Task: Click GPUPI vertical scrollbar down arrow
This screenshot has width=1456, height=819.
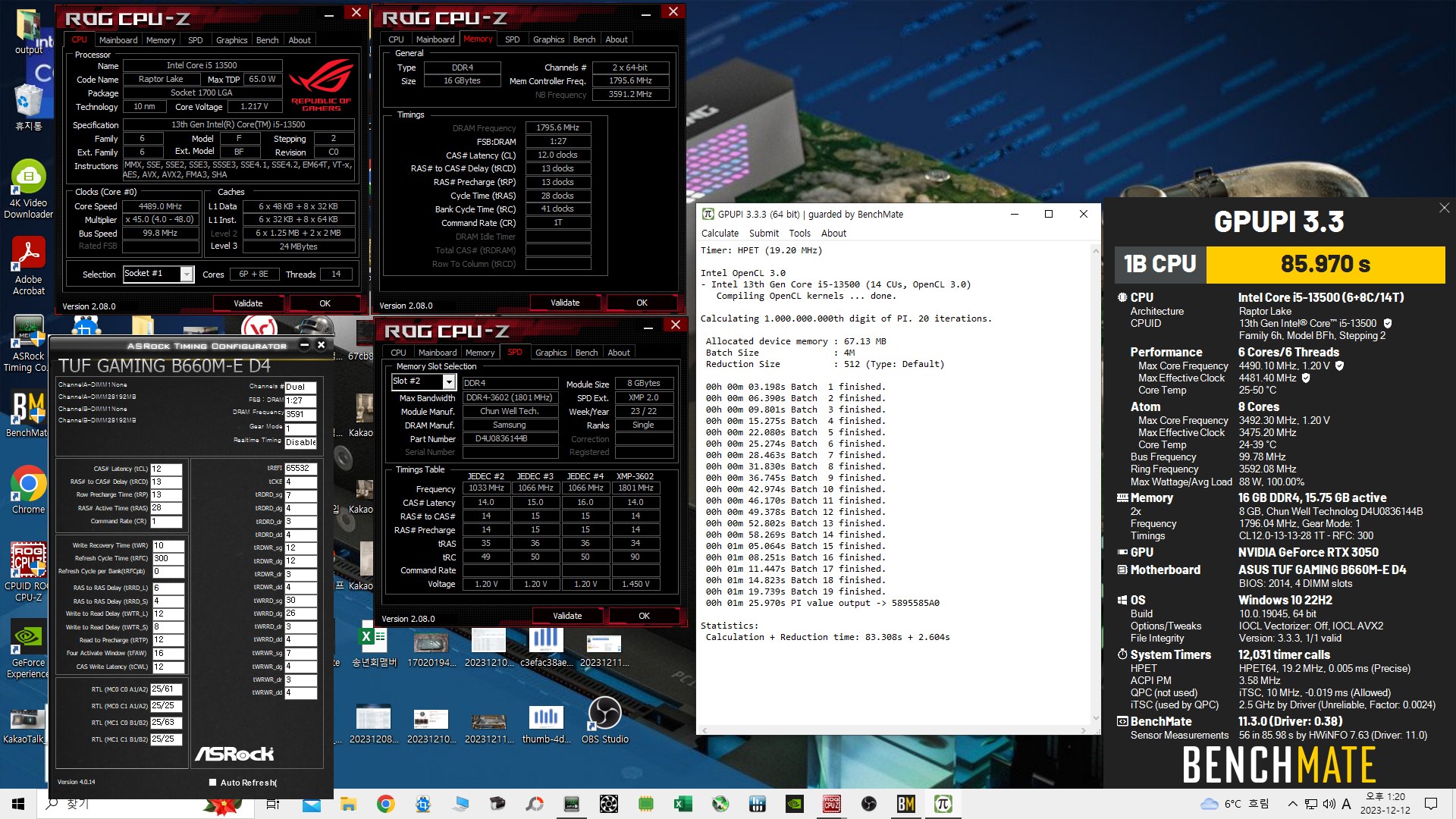Action: point(1095,718)
